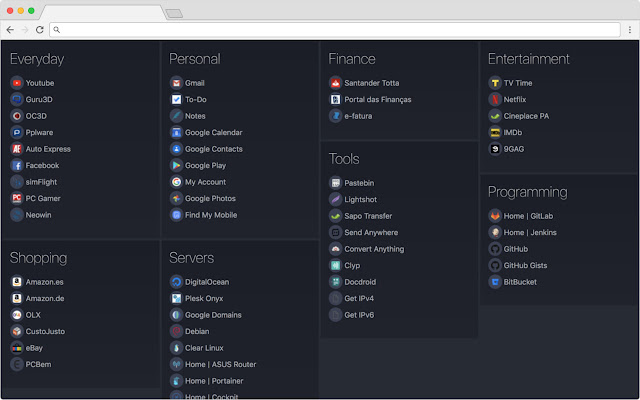
Task: Click the Auto Express AE icon
Action: (17, 149)
